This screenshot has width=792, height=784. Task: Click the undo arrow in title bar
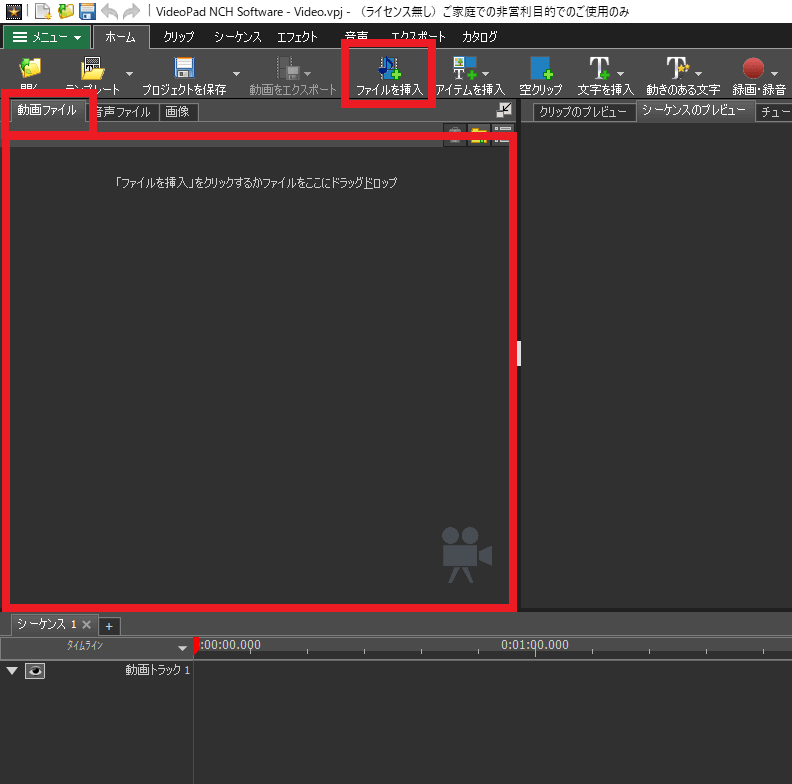pyautogui.click(x=108, y=11)
